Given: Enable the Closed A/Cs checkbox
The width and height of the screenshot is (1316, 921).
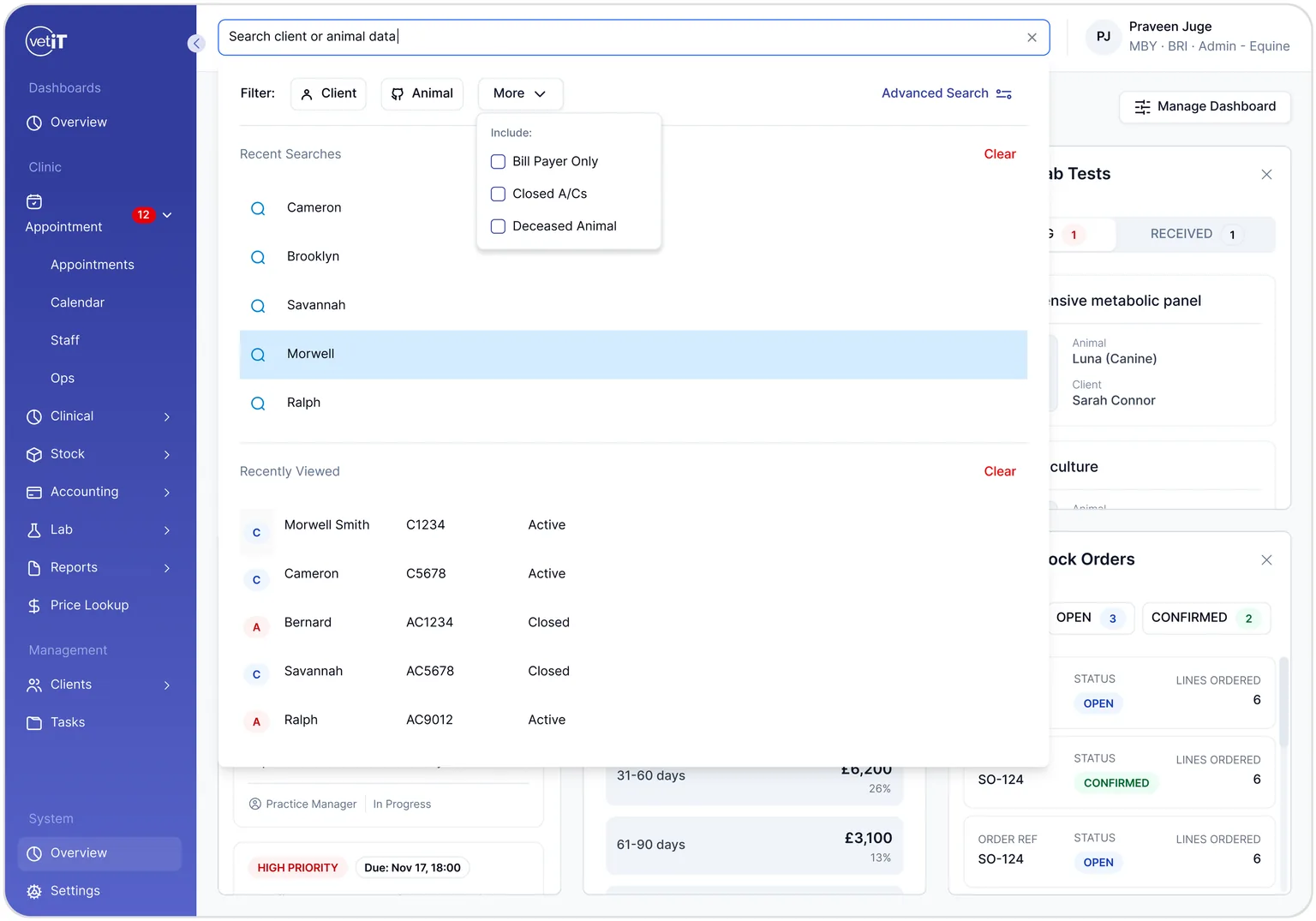Looking at the screenshot, I should [x=498, y=194].
